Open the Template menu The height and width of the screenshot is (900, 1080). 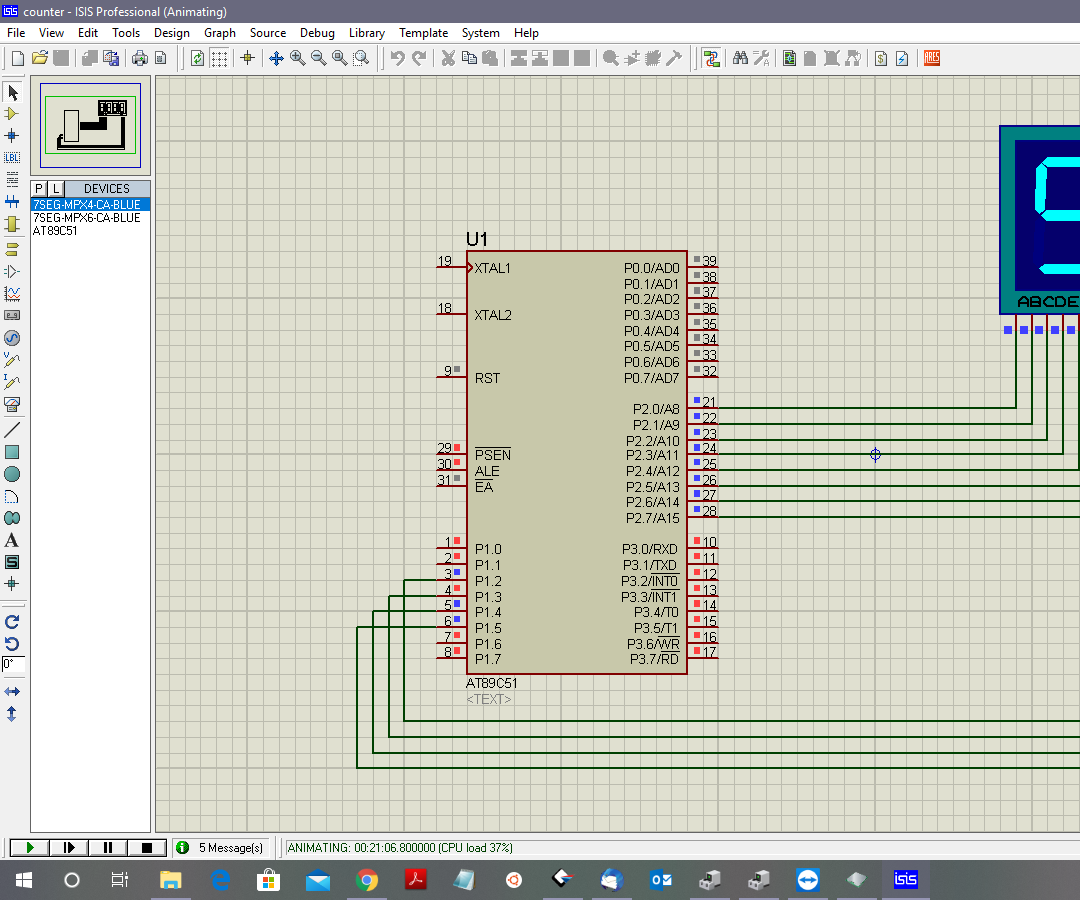[423, 33]
